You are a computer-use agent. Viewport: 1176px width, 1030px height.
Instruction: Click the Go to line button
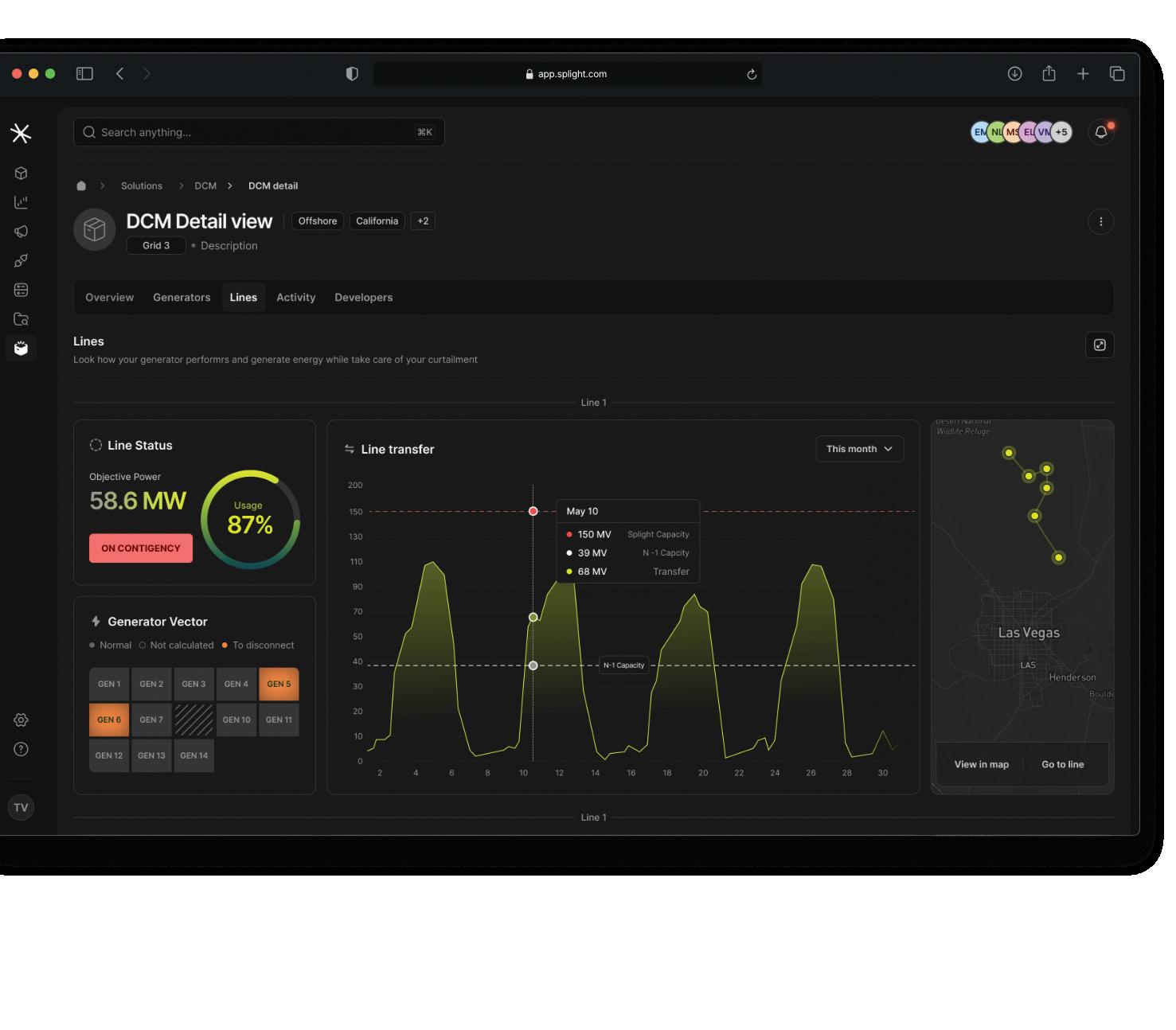click(1063, 764)
